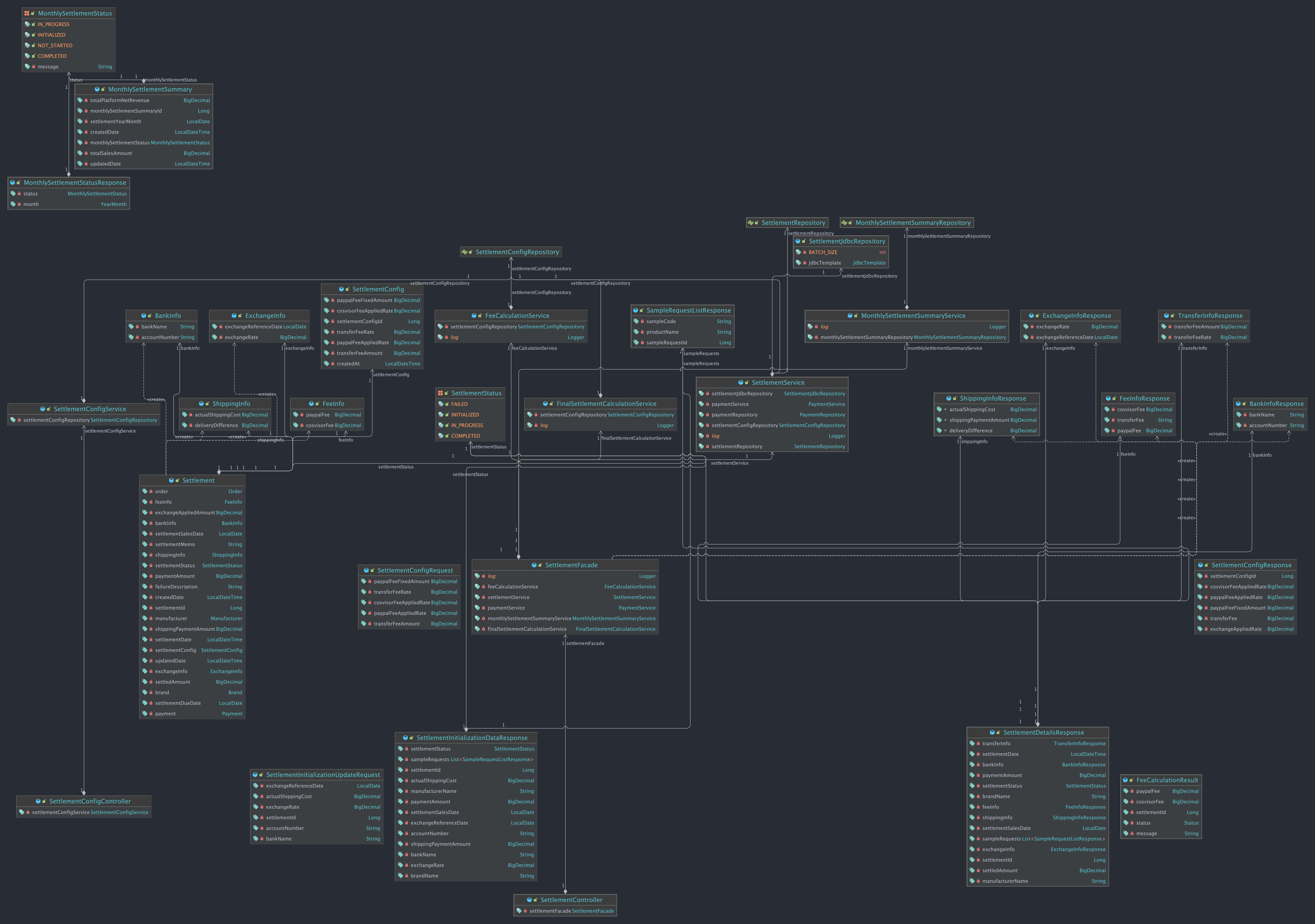Click exchangeReferenceDate field in ExchangeInfo
Viewport: 1315px width, 924px height.
[x=259, y=327]
